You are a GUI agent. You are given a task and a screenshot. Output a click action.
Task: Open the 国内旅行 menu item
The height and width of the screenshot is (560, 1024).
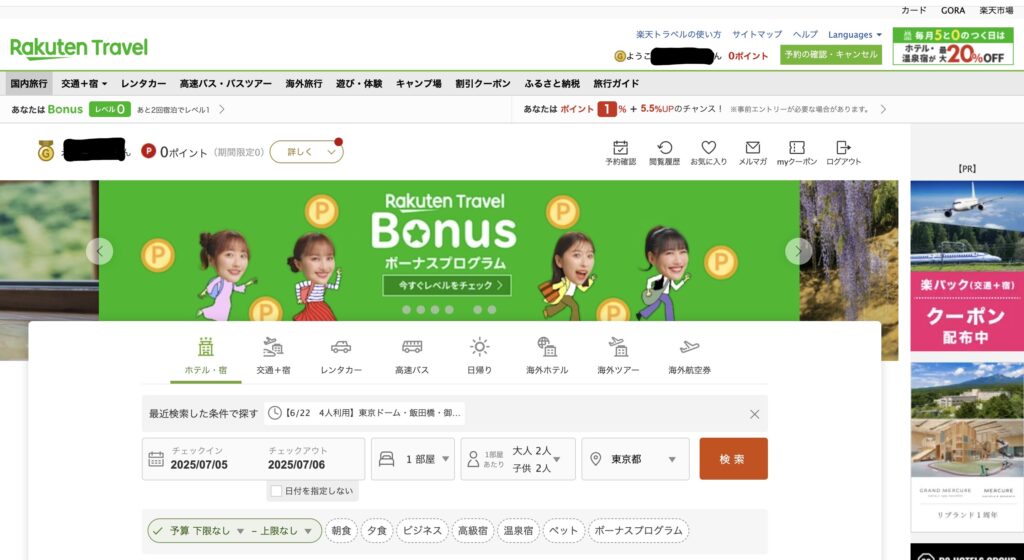(x=29, y=84)
